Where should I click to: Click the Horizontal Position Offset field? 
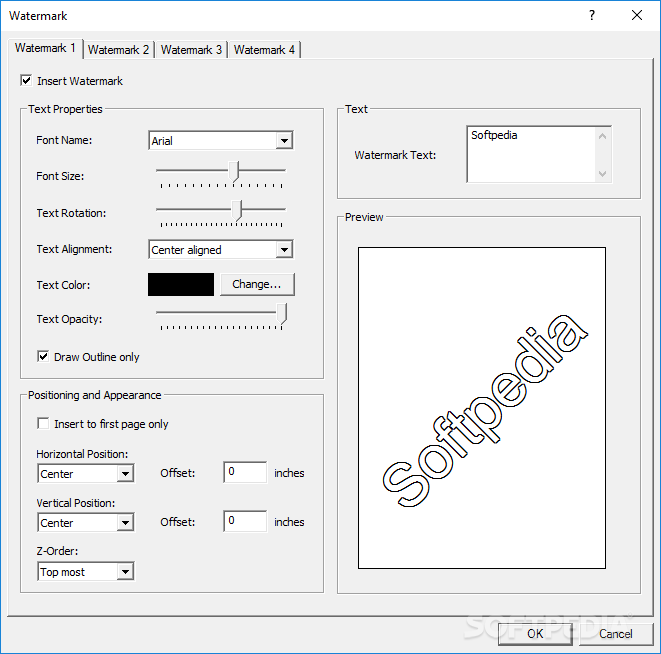point(245,472)
